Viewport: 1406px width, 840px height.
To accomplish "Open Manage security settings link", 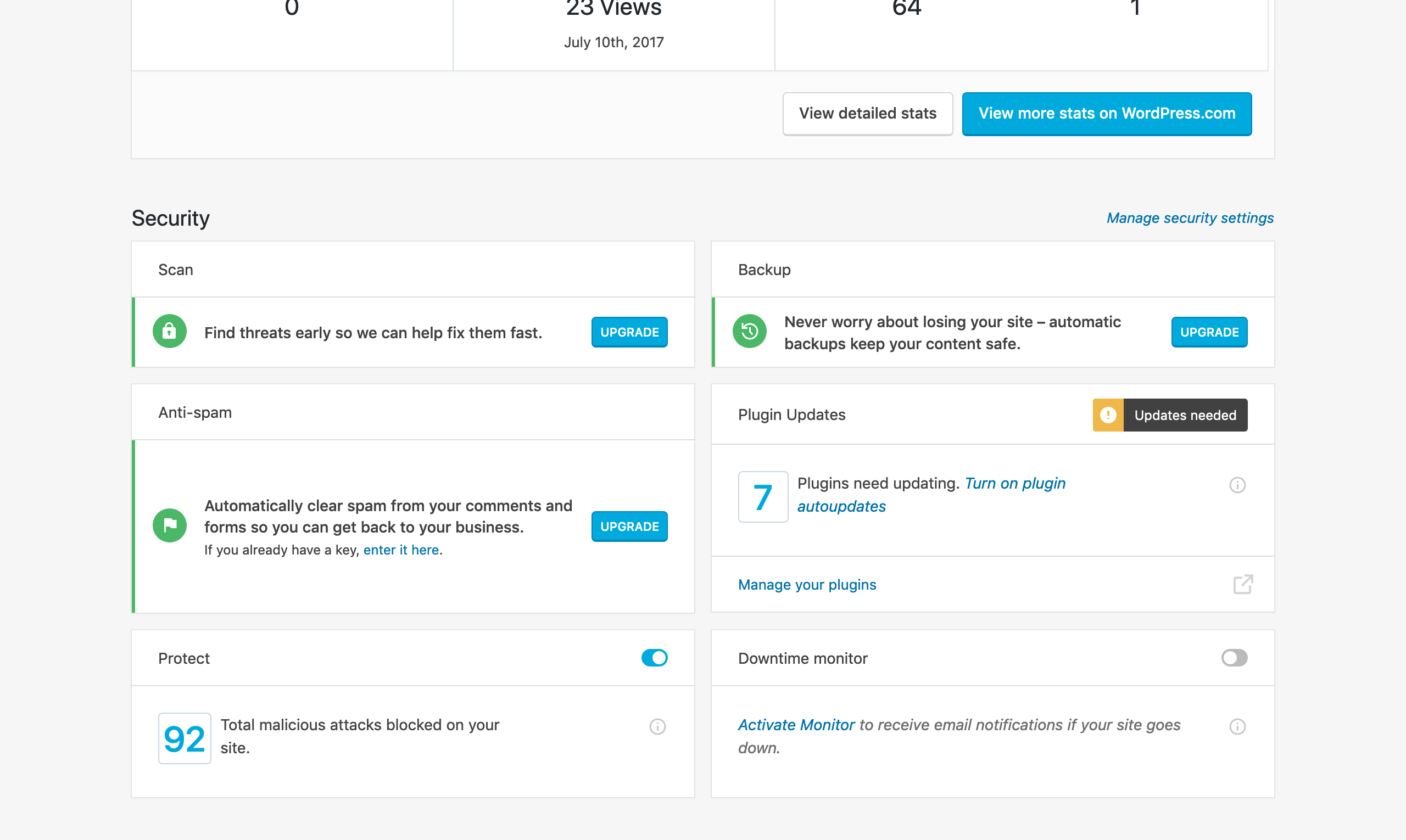I will (x=1190, y=218).
